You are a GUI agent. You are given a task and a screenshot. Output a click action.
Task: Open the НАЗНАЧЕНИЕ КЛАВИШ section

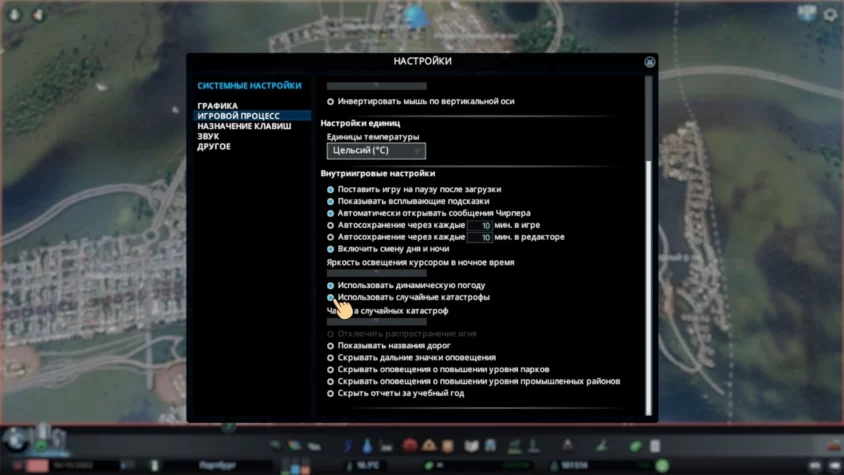pyautogui.click(x=244, y=126)
